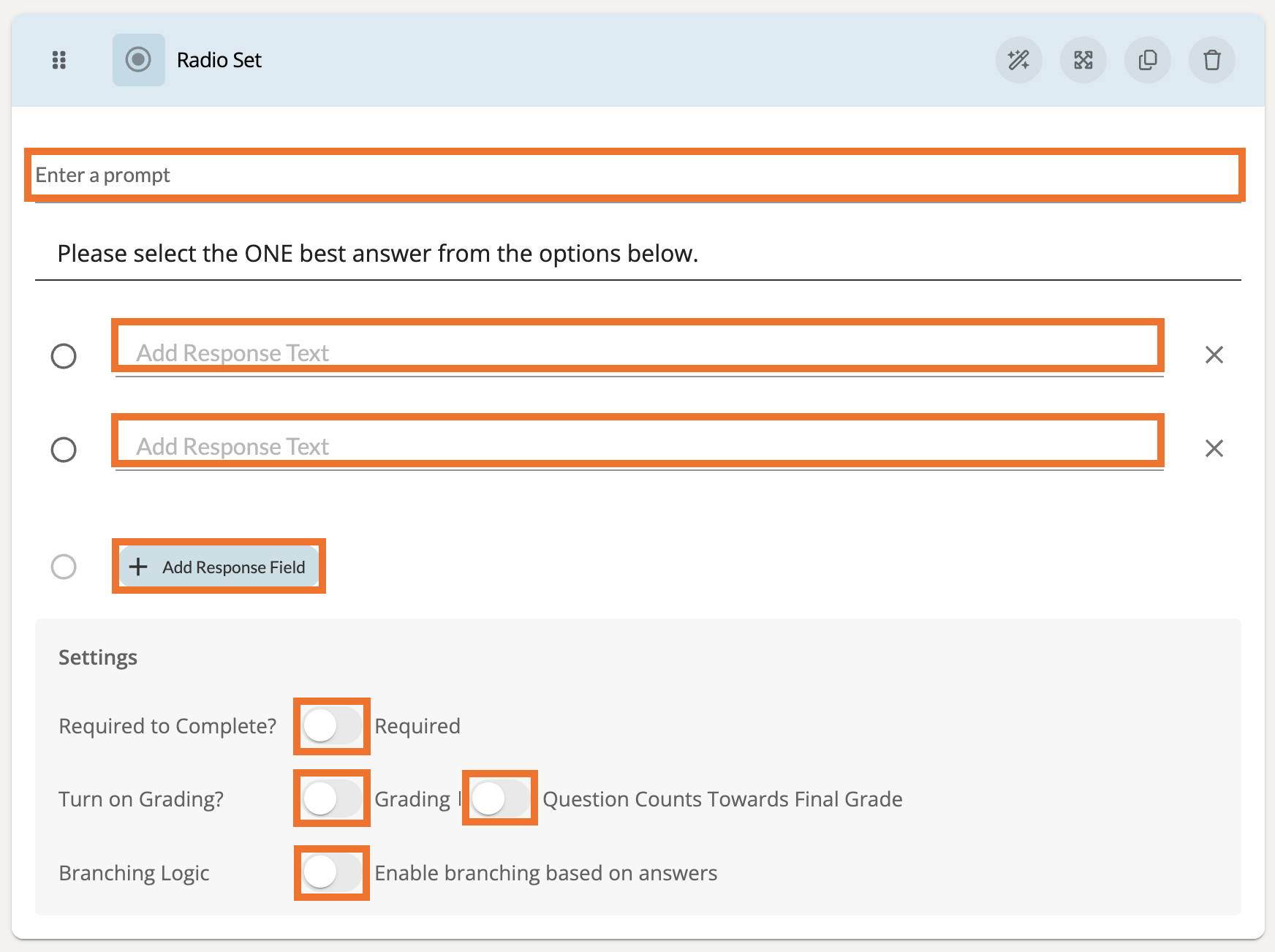Click the first Add Response Text field
The height and width of the screenshot is (952, 1275).
[x=637, y=352]
